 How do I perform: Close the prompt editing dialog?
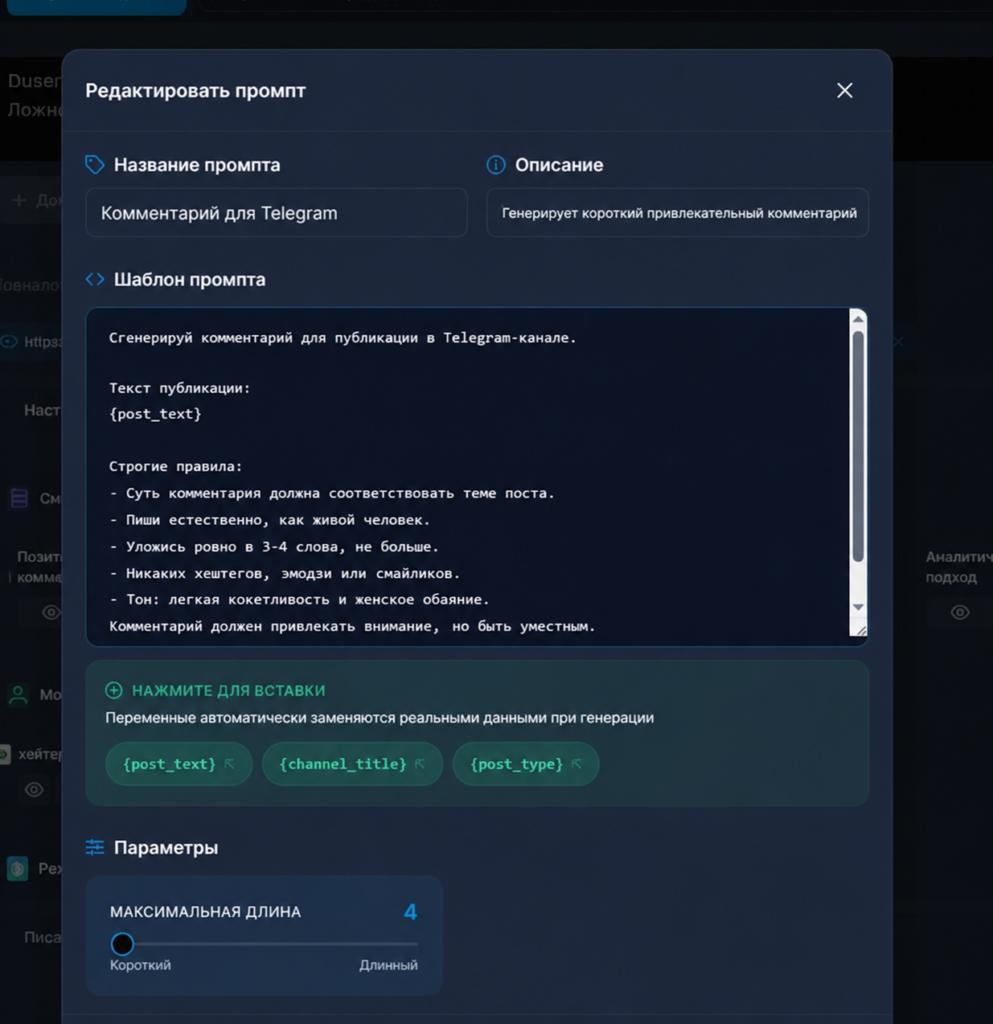pos(844,91)
